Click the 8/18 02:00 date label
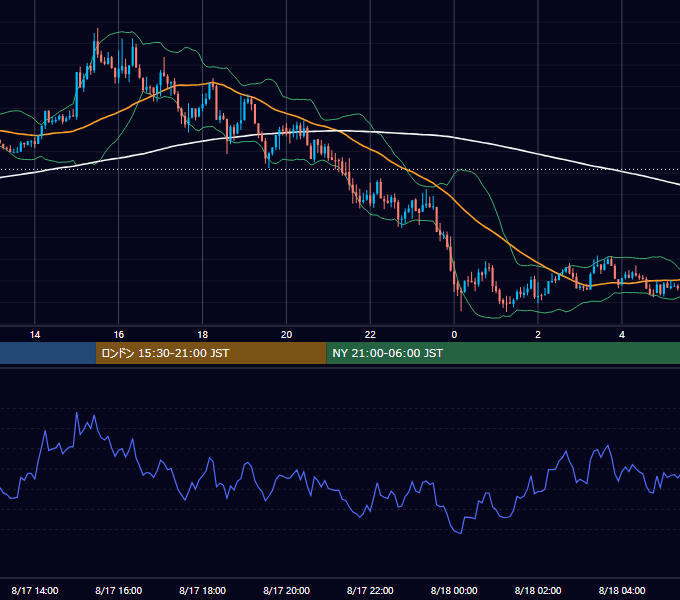This screenshot has width=680, height=600. [x=538, y=590]
